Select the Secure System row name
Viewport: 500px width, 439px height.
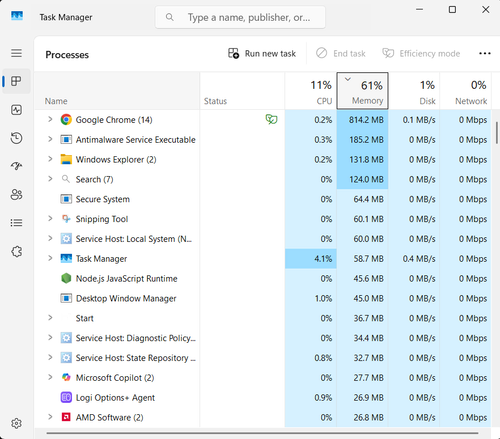click(x=103, y=199)
